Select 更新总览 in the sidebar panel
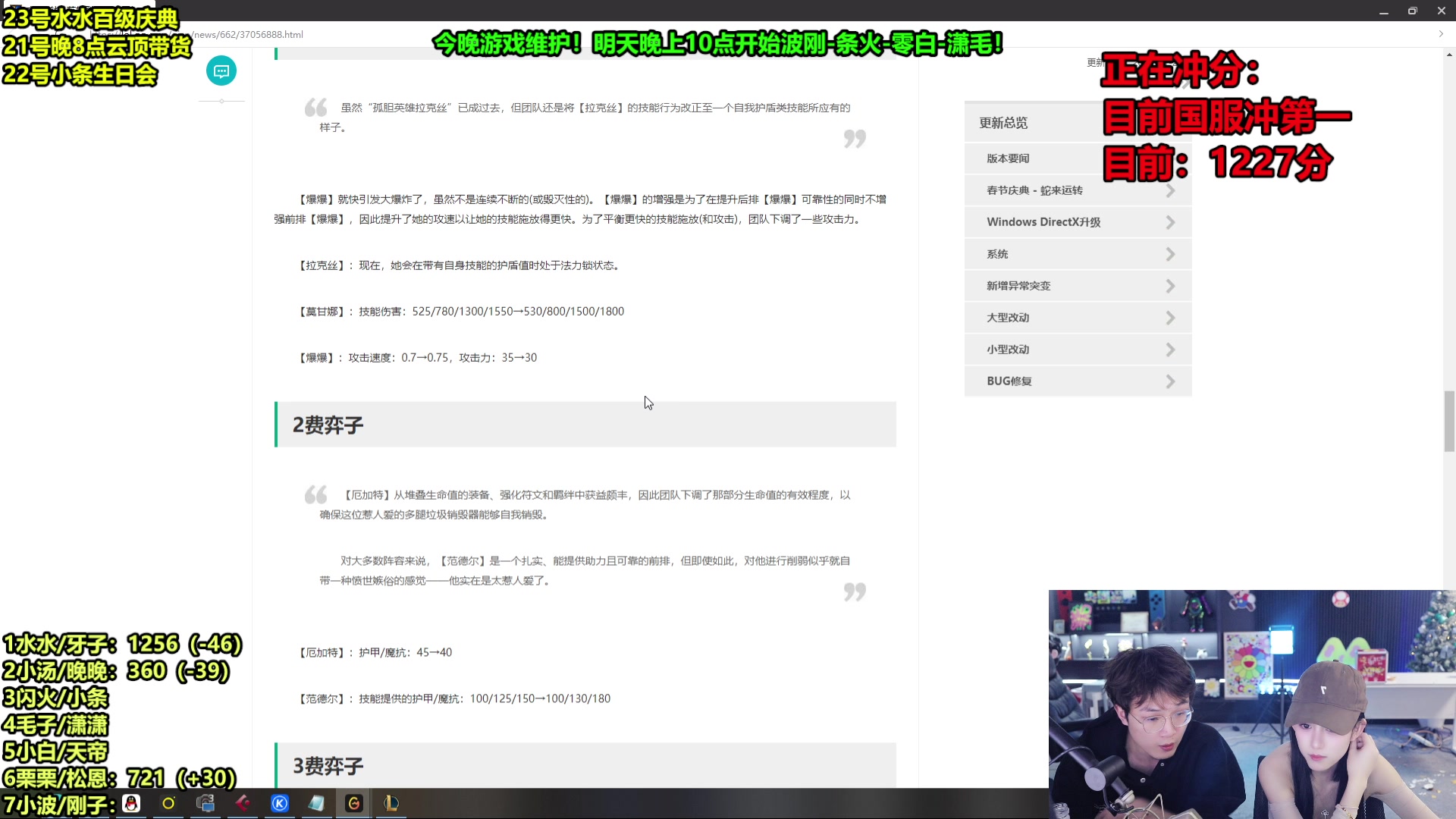1456x819 pixels. click(x=1003, y=122)
